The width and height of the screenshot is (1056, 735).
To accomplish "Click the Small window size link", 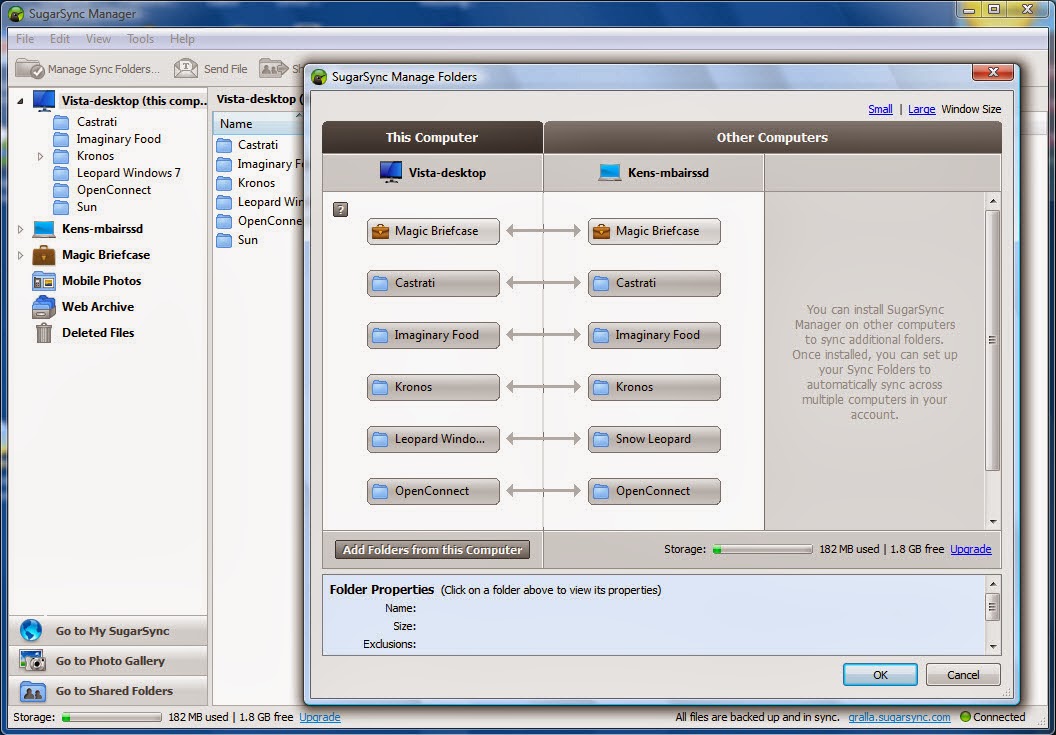I will (880, 109).
